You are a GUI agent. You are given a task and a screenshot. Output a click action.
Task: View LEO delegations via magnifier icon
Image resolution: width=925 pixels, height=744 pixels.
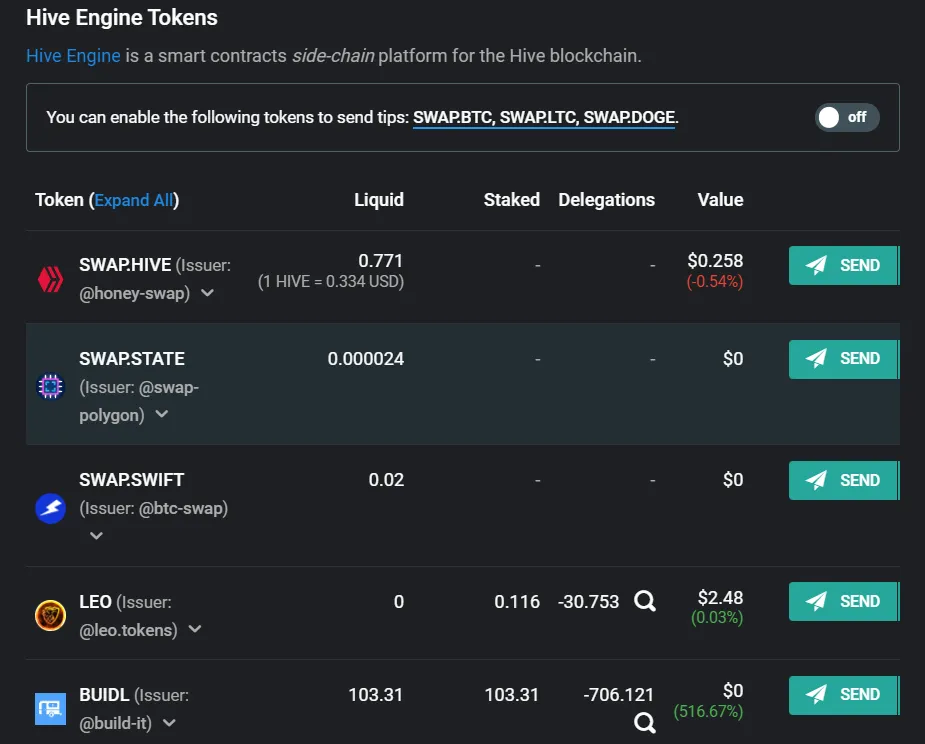pyautogui.click(x=644, y=601)
